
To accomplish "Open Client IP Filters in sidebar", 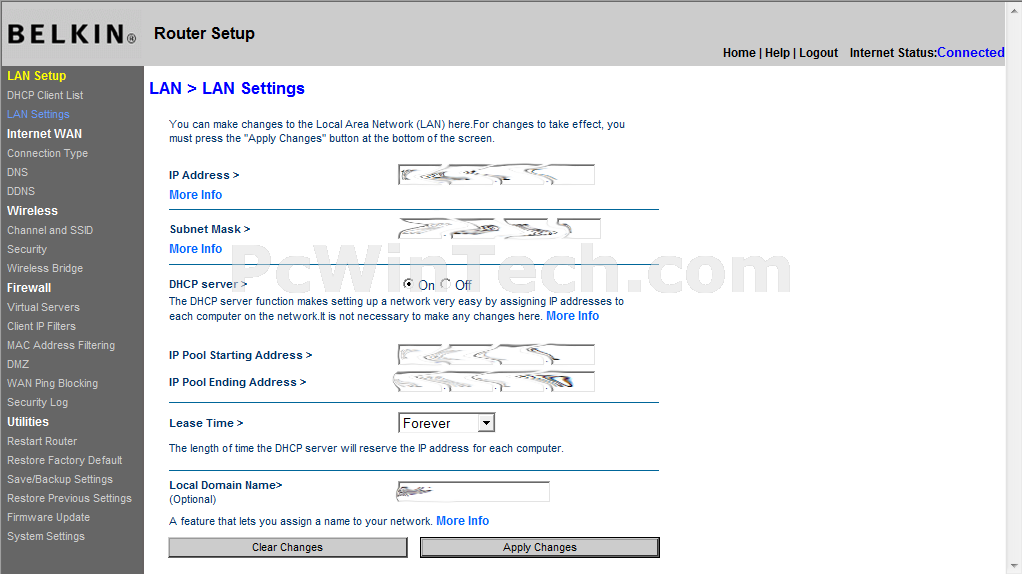I will (41, 326).
